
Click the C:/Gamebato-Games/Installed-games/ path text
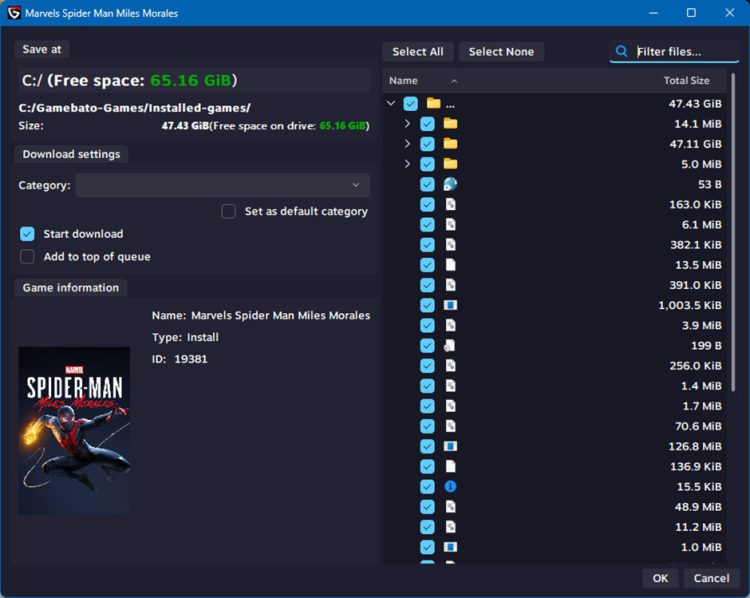tap(134, 108)
